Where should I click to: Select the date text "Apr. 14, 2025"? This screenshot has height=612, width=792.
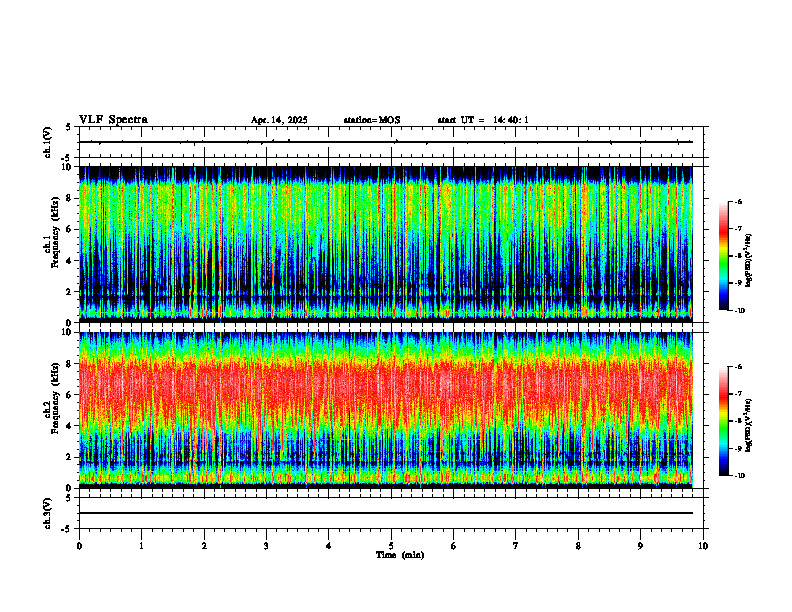[x=279, y=120]
